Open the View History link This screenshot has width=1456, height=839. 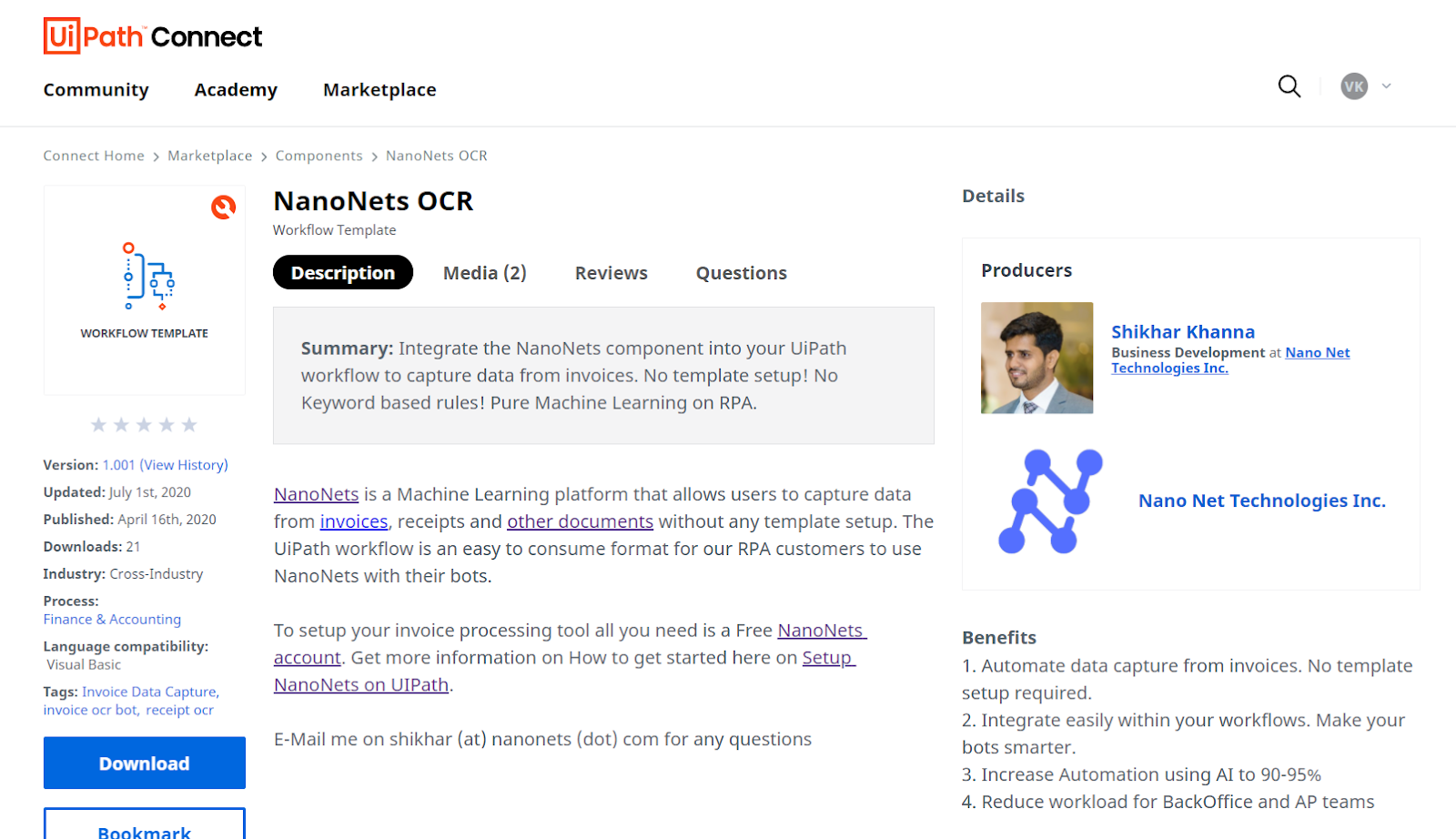tap(184, 465)
